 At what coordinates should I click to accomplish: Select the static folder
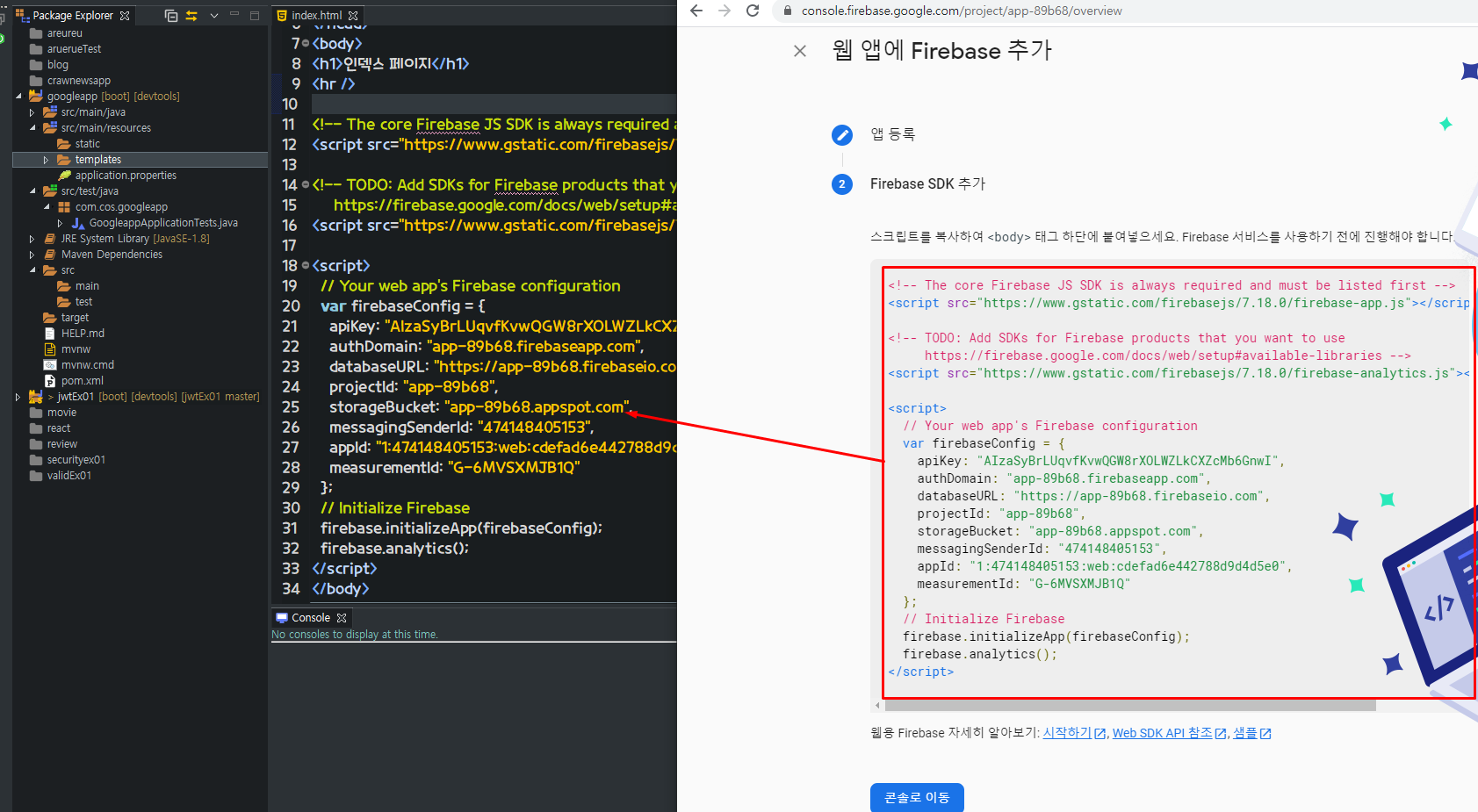pos(87,144)
